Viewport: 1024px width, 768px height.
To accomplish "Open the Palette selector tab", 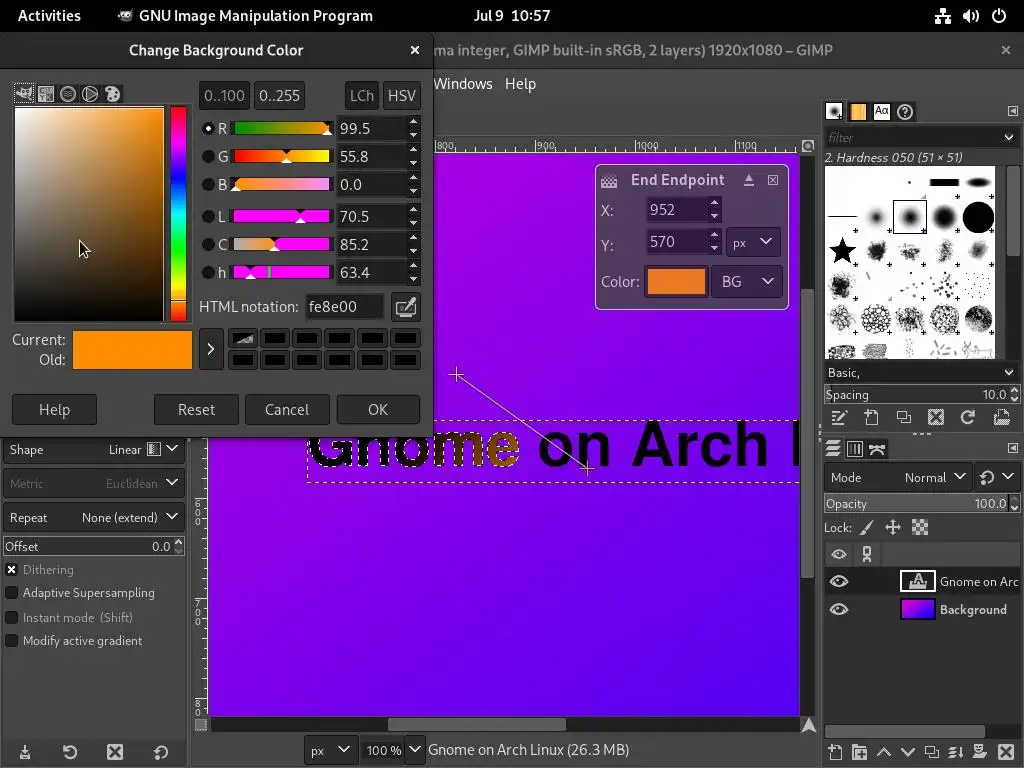I will click(112, 93).
